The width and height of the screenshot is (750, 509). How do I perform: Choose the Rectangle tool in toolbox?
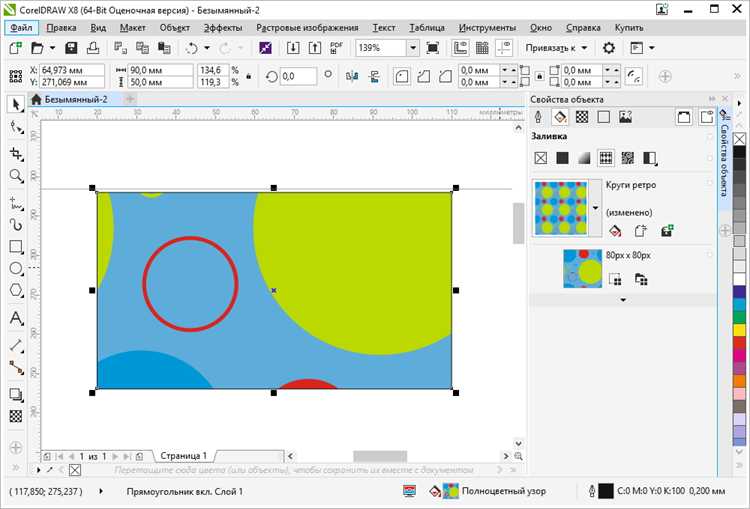click(16, 247)
